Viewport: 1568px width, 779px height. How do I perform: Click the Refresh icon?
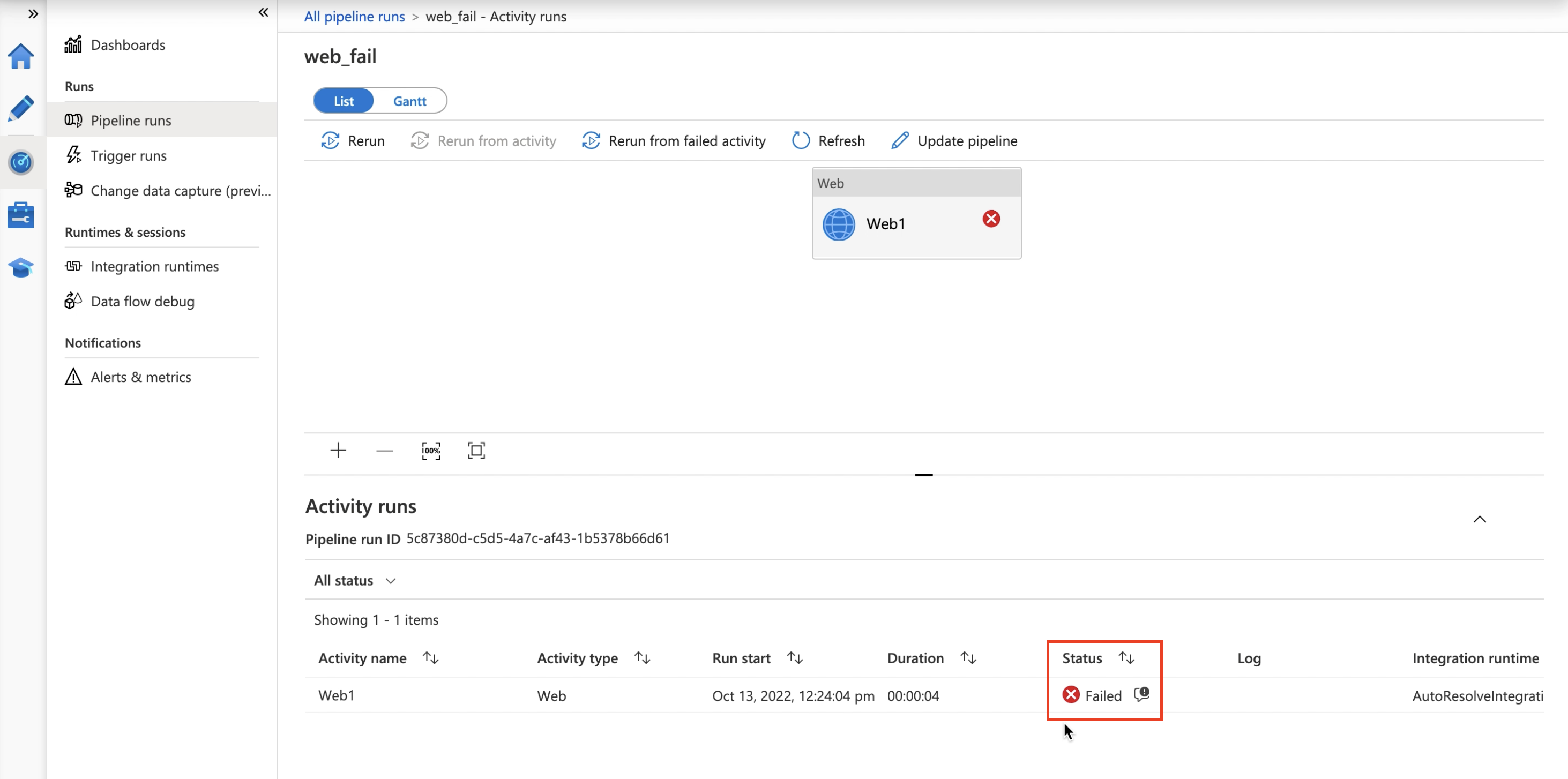point(801,140)
